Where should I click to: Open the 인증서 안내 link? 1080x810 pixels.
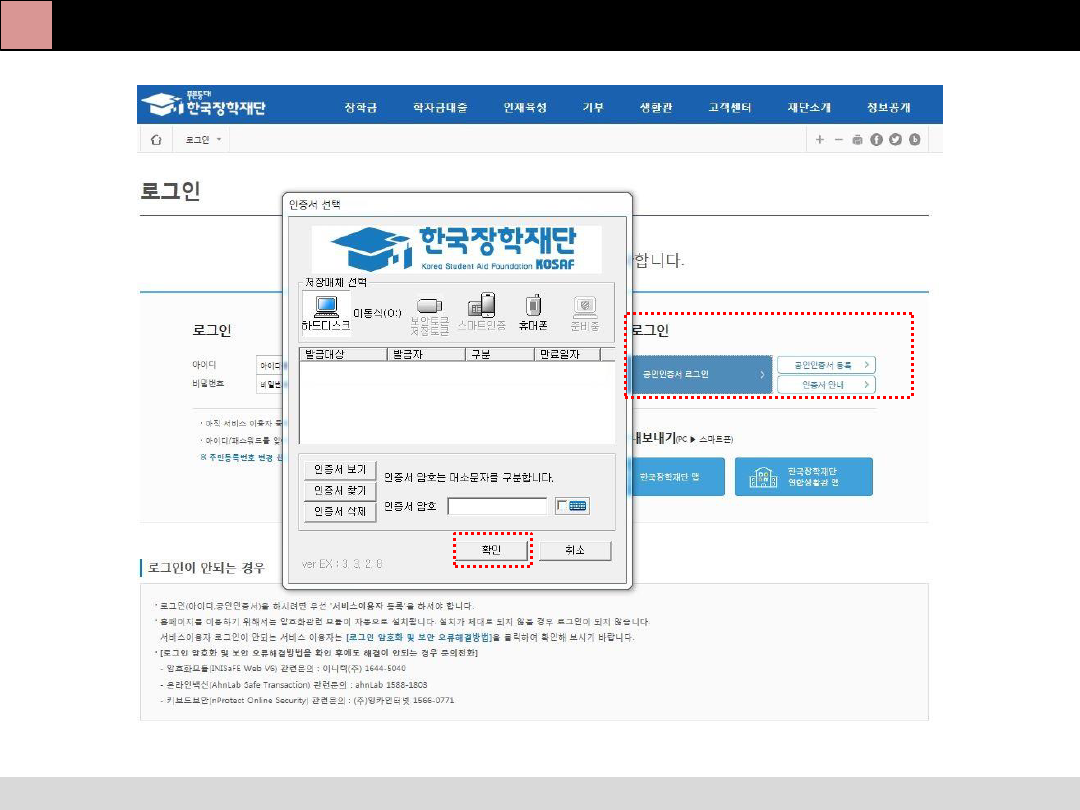pyautogui.click(x=827, y=385)
